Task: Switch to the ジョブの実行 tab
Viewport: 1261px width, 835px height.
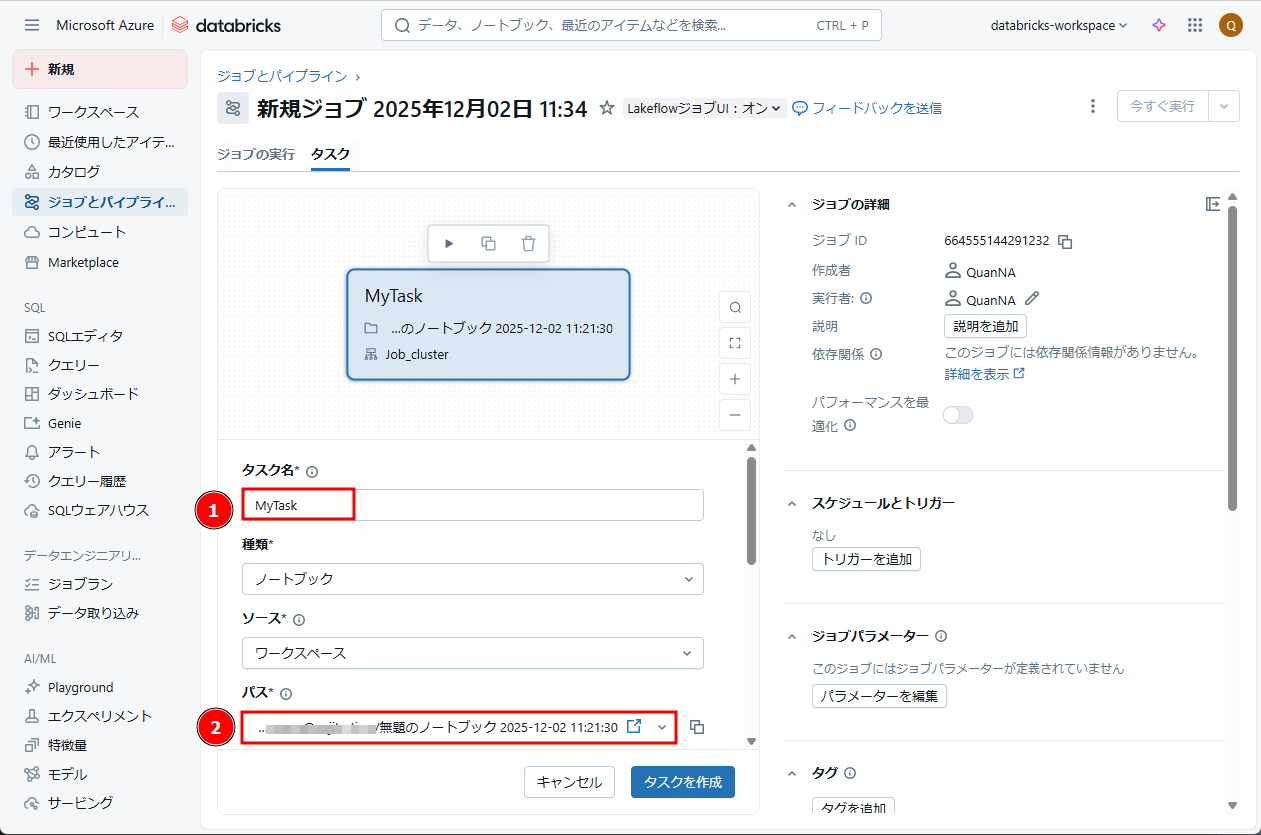Action: pos(256,154)
